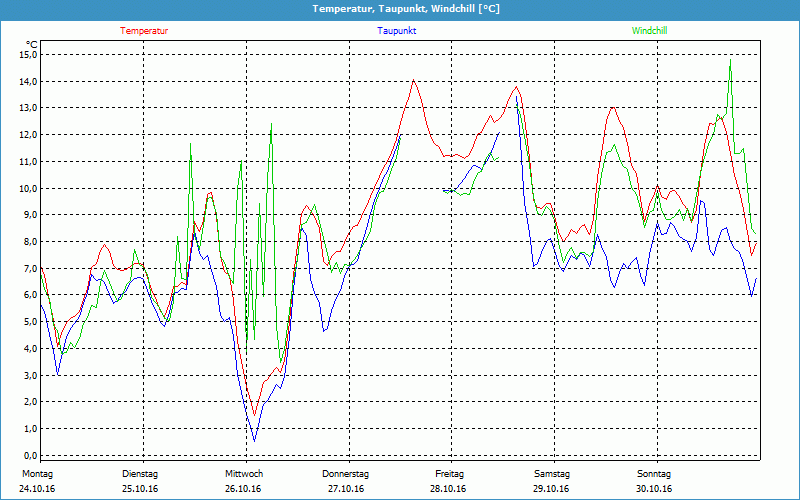Select the blue 'Taupunkt' legend label
800x500 pixels.
tap(396, 31)
